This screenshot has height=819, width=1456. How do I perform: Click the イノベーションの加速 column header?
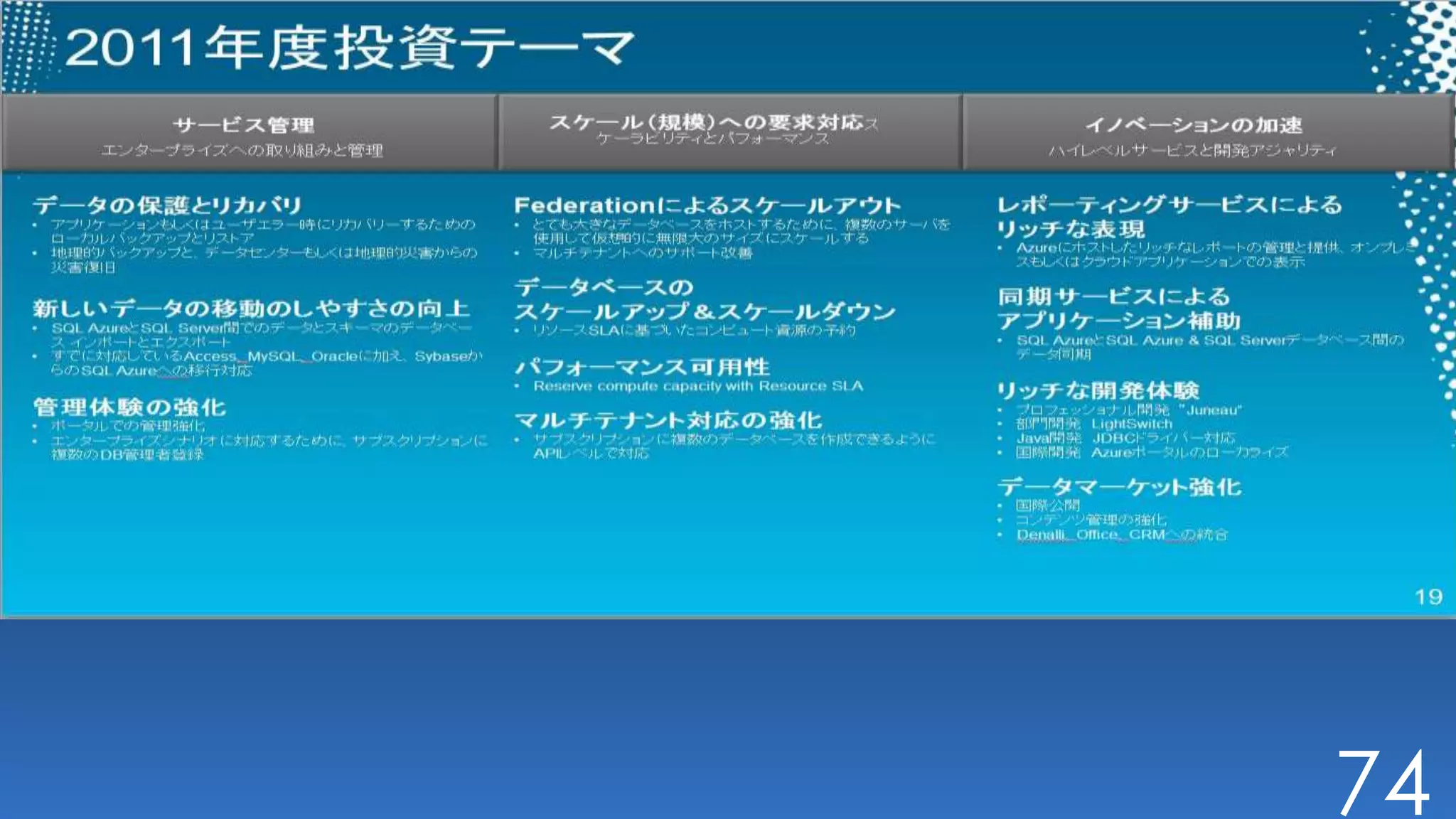(x=1193, y=125)
